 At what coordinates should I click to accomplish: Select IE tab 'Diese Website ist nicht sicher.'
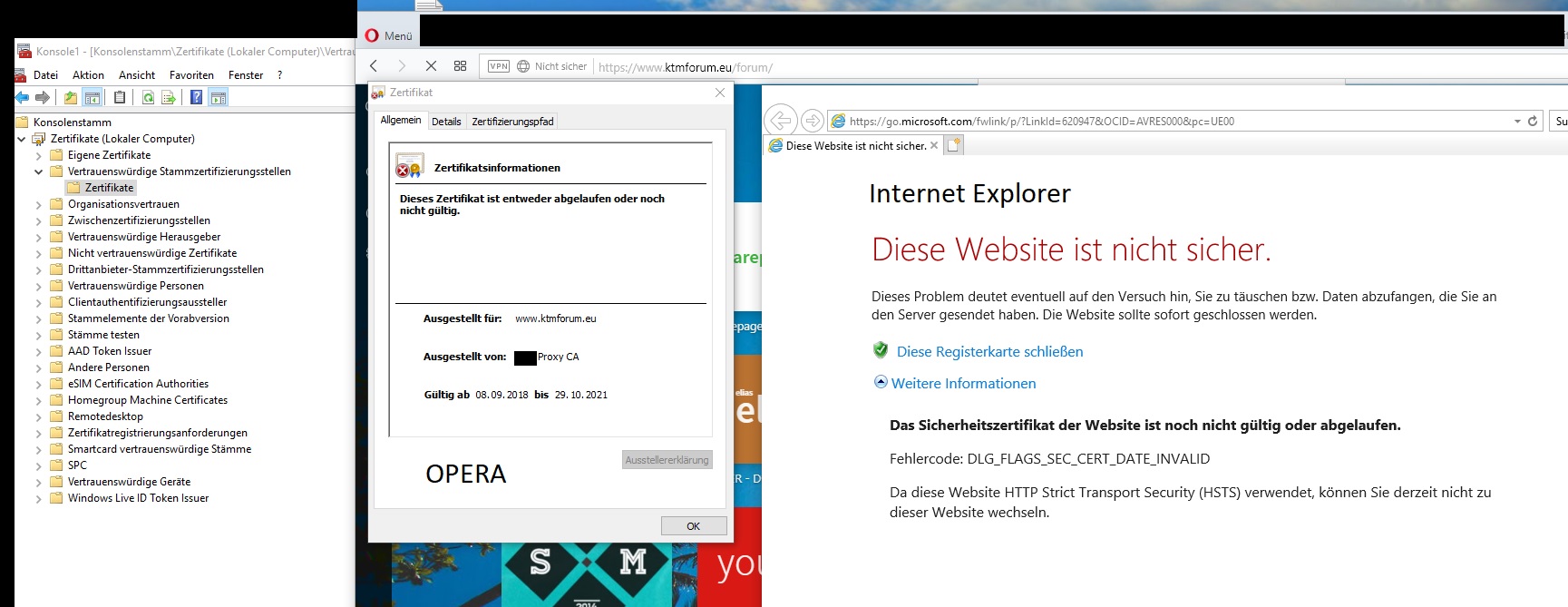point(855,145)
